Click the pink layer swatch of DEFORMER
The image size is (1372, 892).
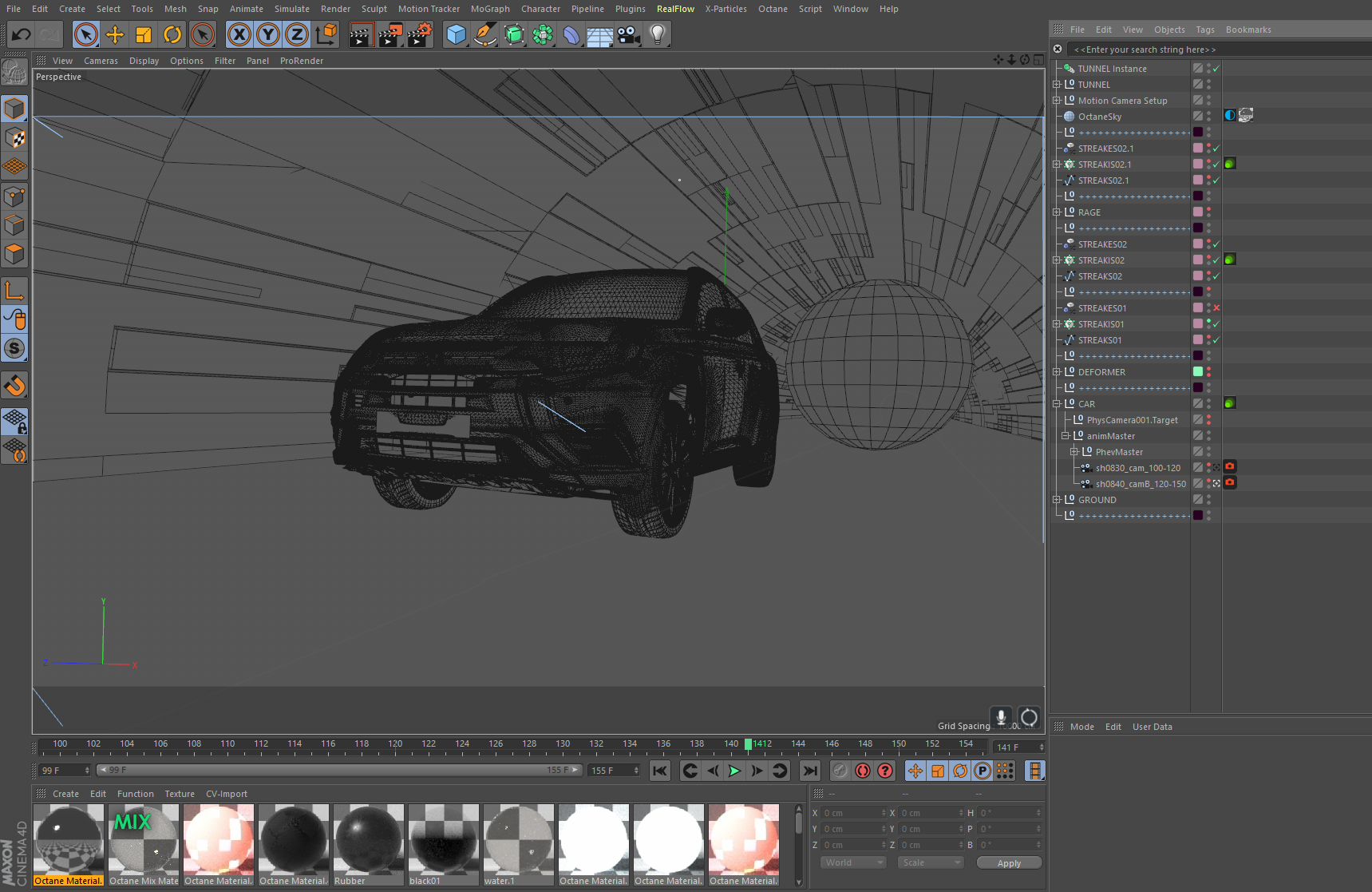(1197, 372)
